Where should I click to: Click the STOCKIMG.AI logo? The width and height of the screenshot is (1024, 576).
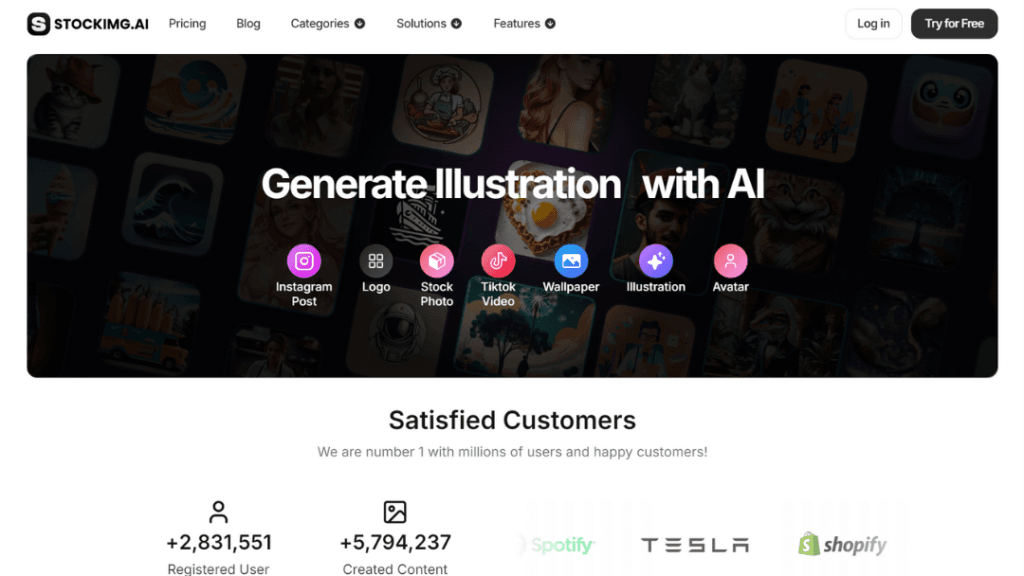coord(88,24)
